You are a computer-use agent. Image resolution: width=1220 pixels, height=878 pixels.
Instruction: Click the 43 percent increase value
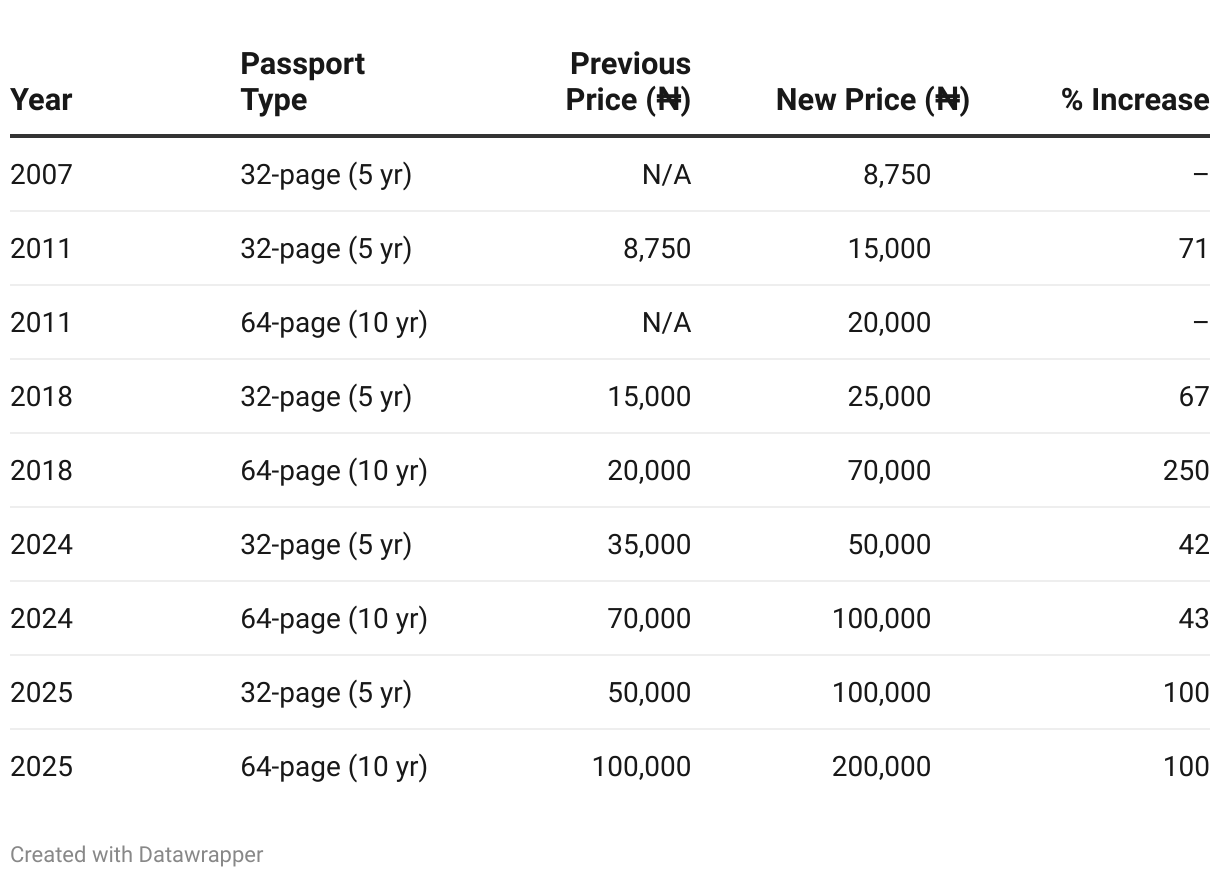tap(1194, 619)
